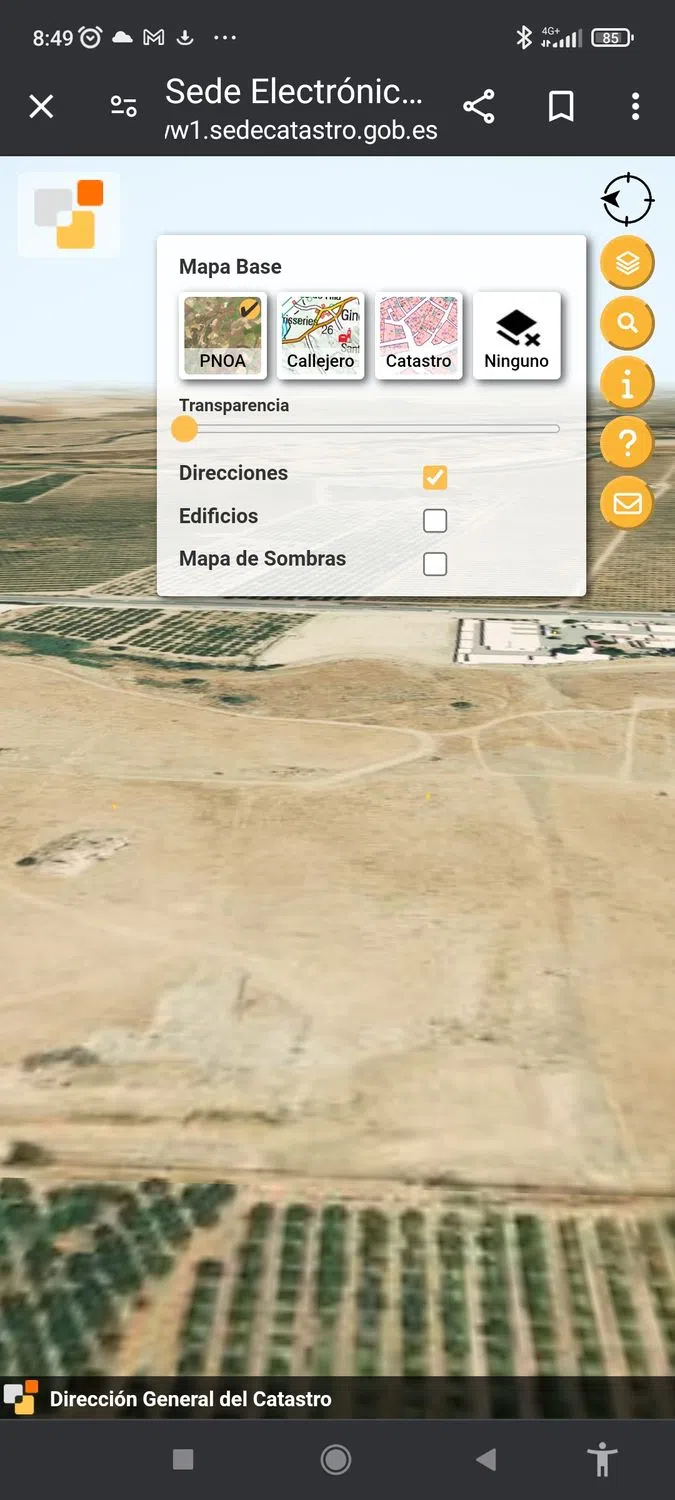Image resolution: width=675 pixels, height=1500 pixels.
Task: Open the help question mark button
Action: tap(627, 443)
